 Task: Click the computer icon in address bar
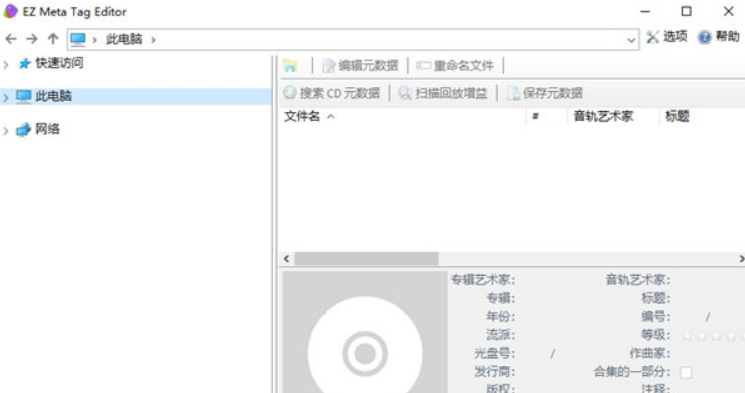point(78,39)
